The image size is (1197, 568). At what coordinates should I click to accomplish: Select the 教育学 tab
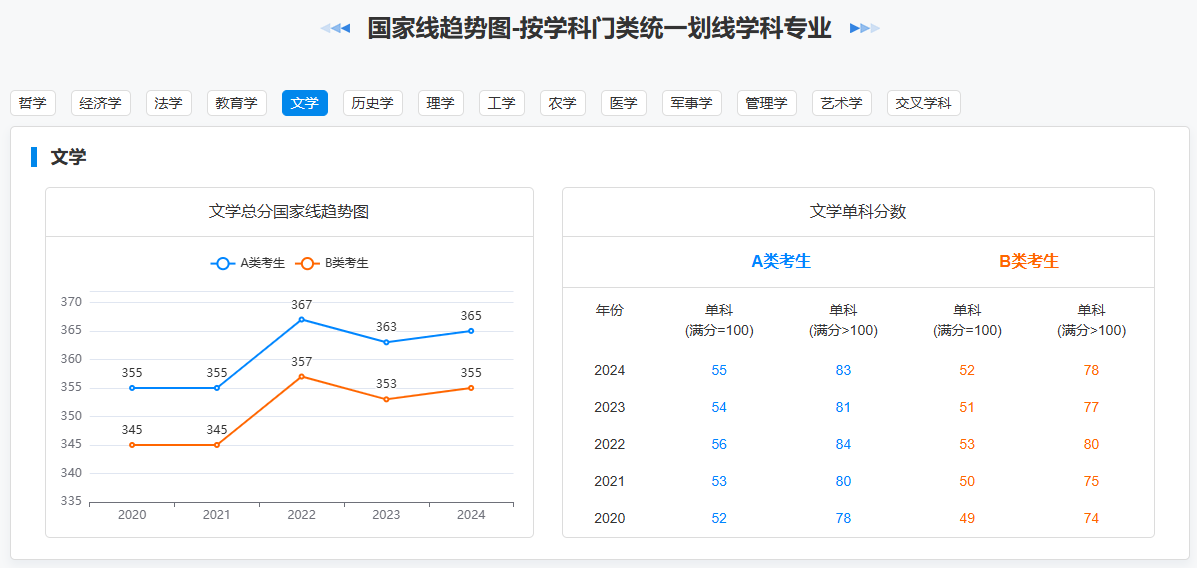(x=237, y=103)
